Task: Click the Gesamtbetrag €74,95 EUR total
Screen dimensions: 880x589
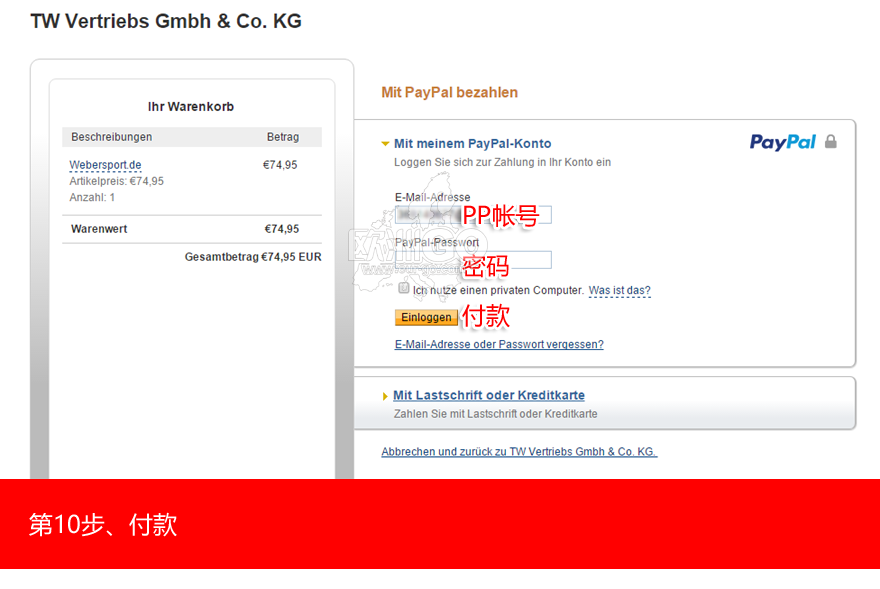Action: pyautogui.click(x=253, y=257)
